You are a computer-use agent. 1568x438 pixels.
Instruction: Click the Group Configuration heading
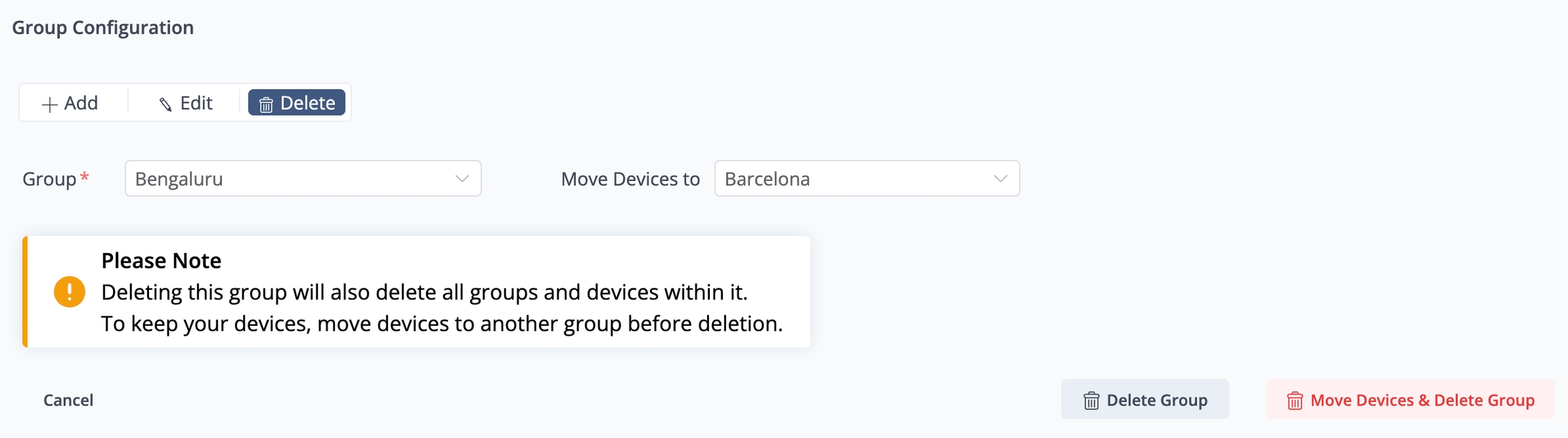103,27
